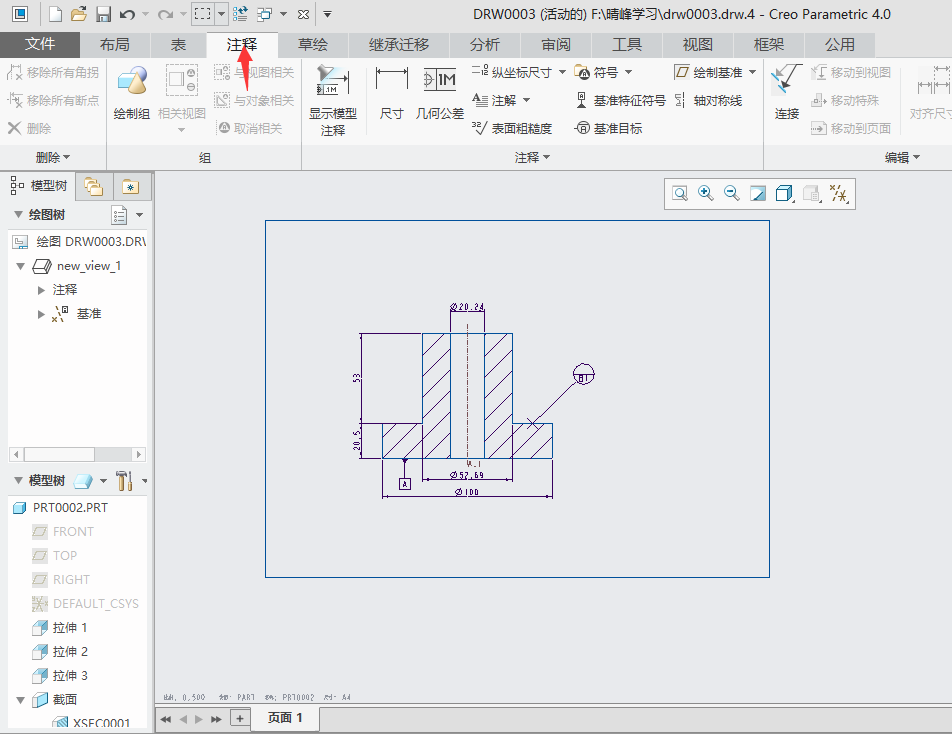The width and height of the screenshot is (952, 734).
Task: Click the drawing tree horizontal scrollbar
Action: [77, 454]
